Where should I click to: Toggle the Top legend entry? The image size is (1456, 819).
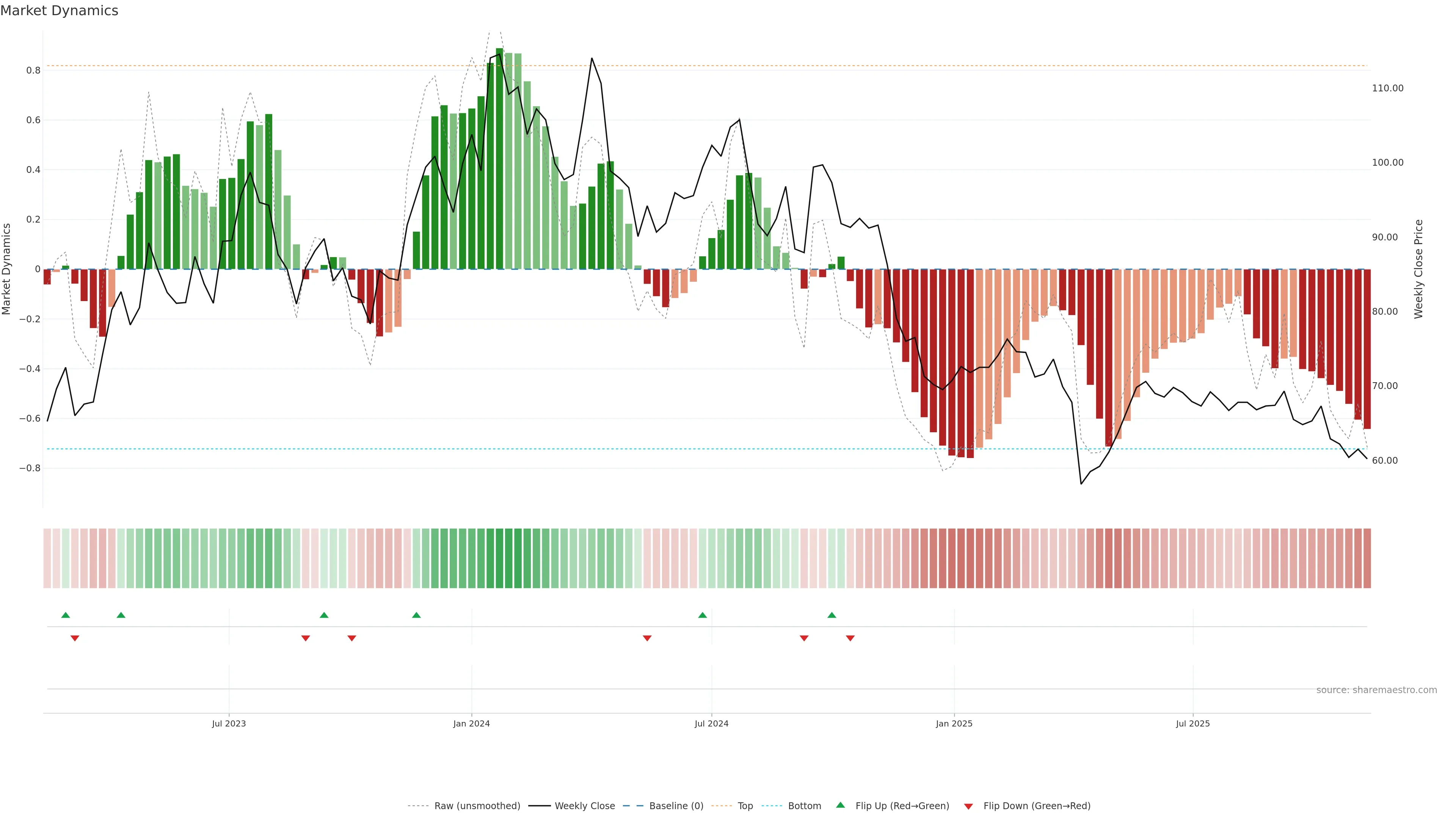click(x=745, y=806)
